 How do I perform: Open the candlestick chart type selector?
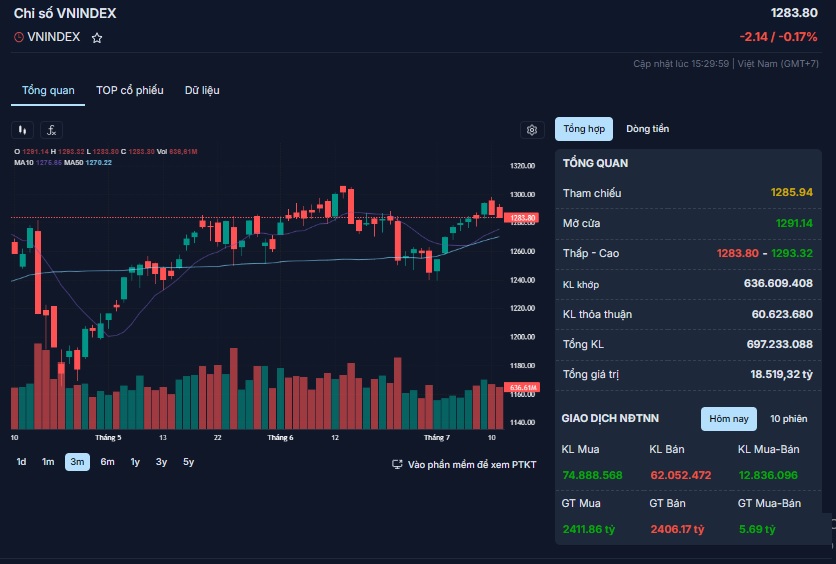(x=22, y=130)
